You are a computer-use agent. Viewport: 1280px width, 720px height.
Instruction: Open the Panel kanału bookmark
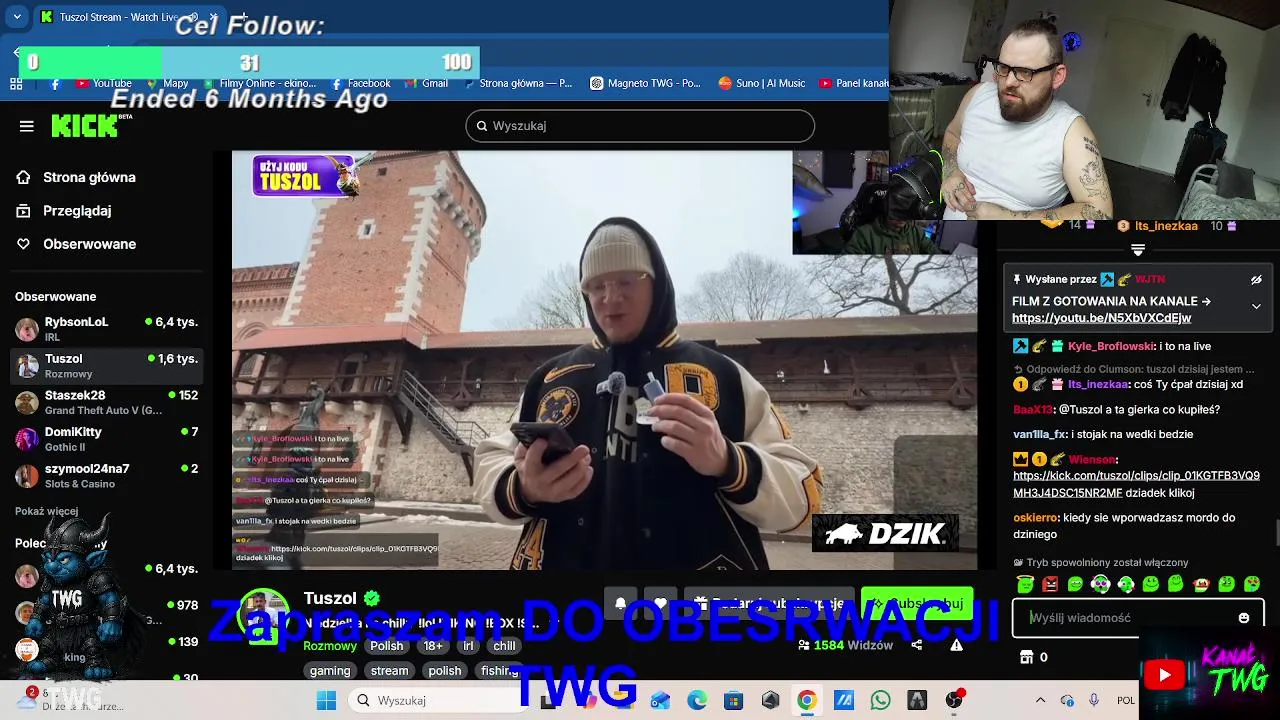click(853, 83)
